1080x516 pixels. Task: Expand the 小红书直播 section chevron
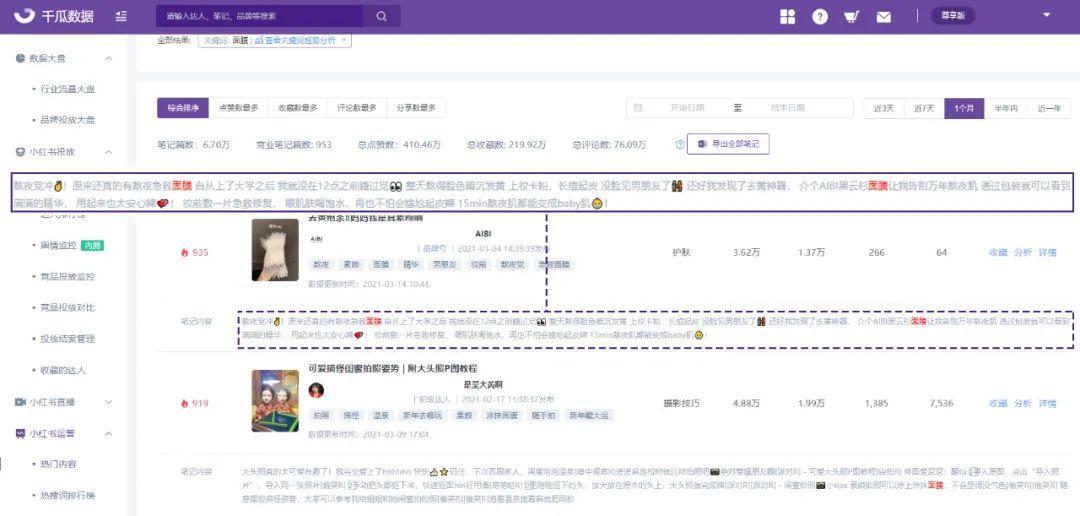(x=109, y=402)
